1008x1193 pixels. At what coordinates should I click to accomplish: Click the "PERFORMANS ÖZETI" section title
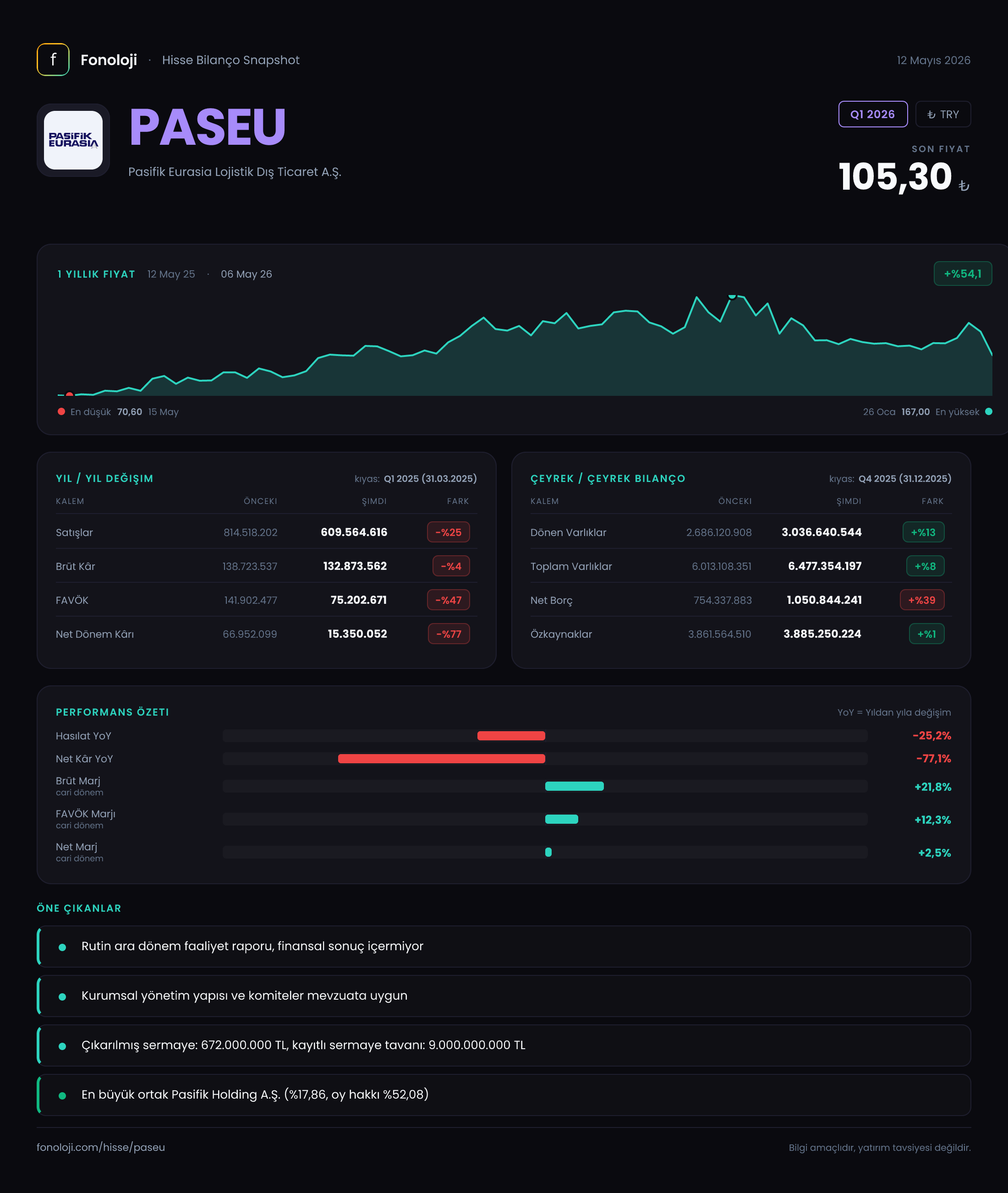coord(112,712)
